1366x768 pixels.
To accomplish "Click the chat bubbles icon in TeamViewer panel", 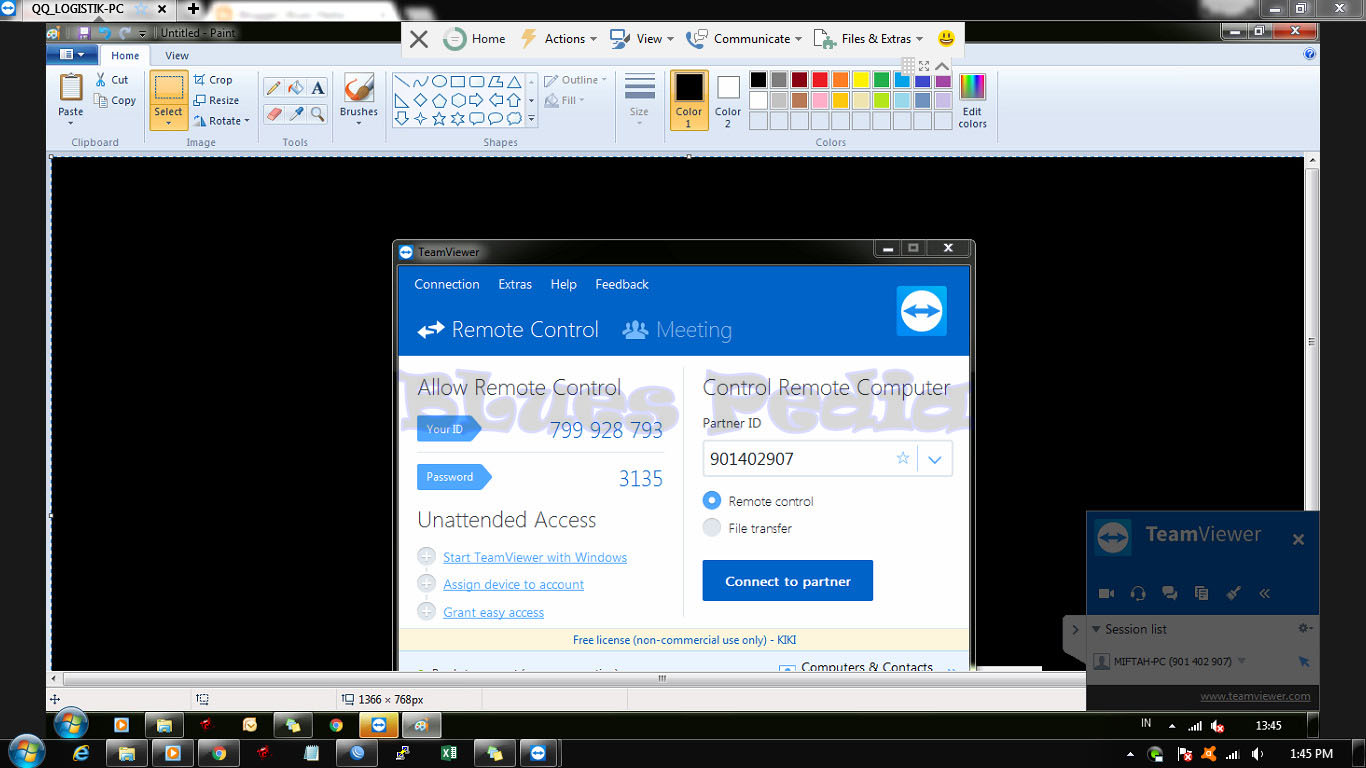I will [1170, 593].
